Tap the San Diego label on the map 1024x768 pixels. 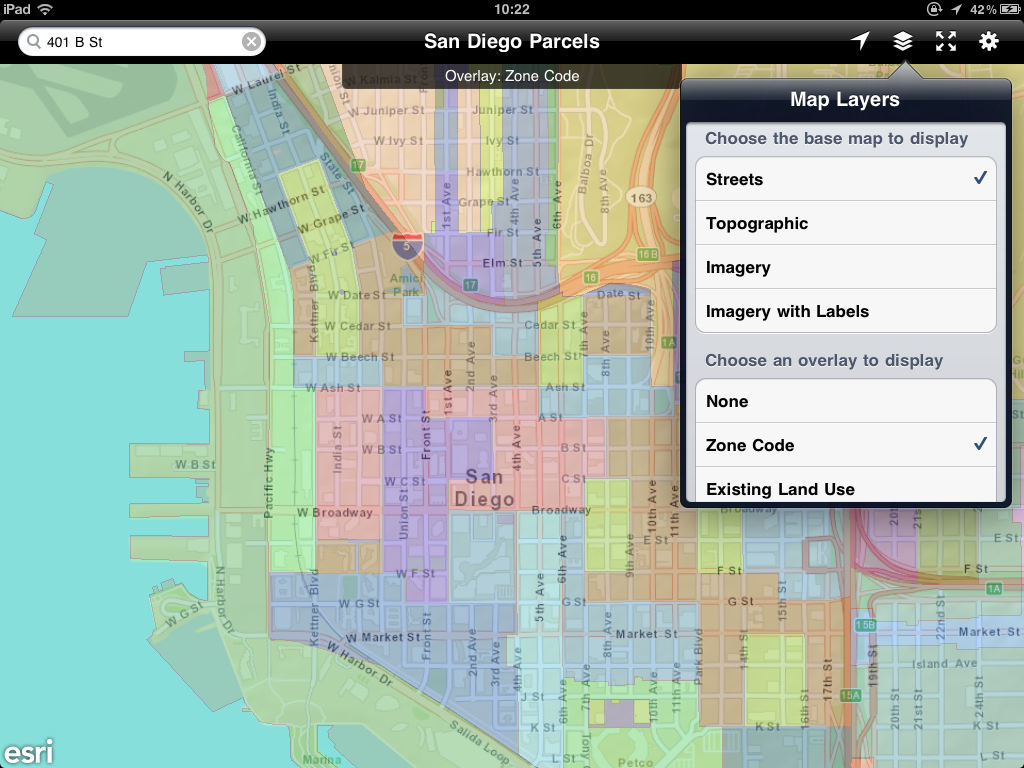coord(484,488)
